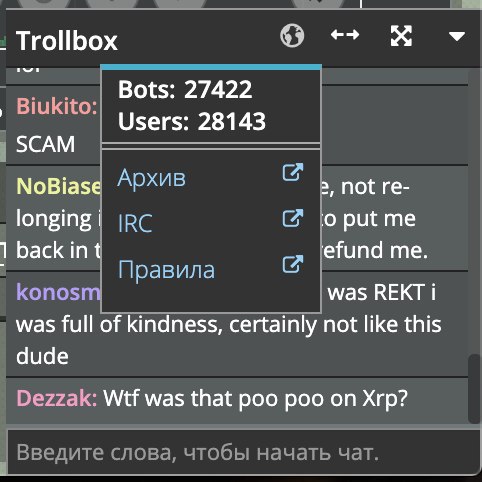Image resolution: width=482 pixels, height=482 pixels.
Task: Expand Trollbox to fullscreen via crossed-arrows icon
Action: pos(401,36)
